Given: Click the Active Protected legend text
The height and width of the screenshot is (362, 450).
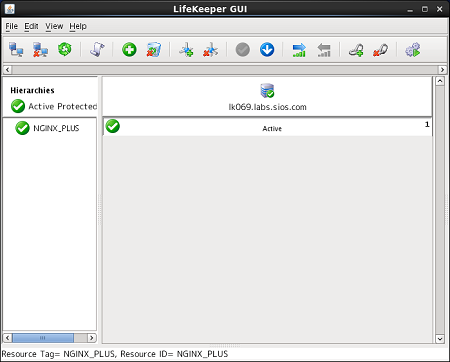Looking at the screenshot, I should (x=63, y=106).
